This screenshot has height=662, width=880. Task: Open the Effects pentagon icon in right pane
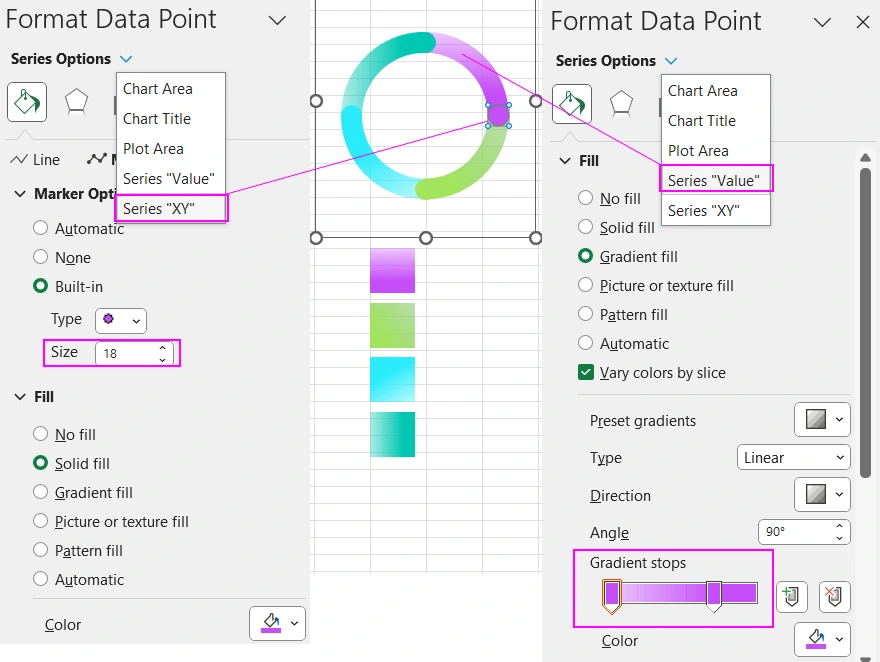point(623,103)
